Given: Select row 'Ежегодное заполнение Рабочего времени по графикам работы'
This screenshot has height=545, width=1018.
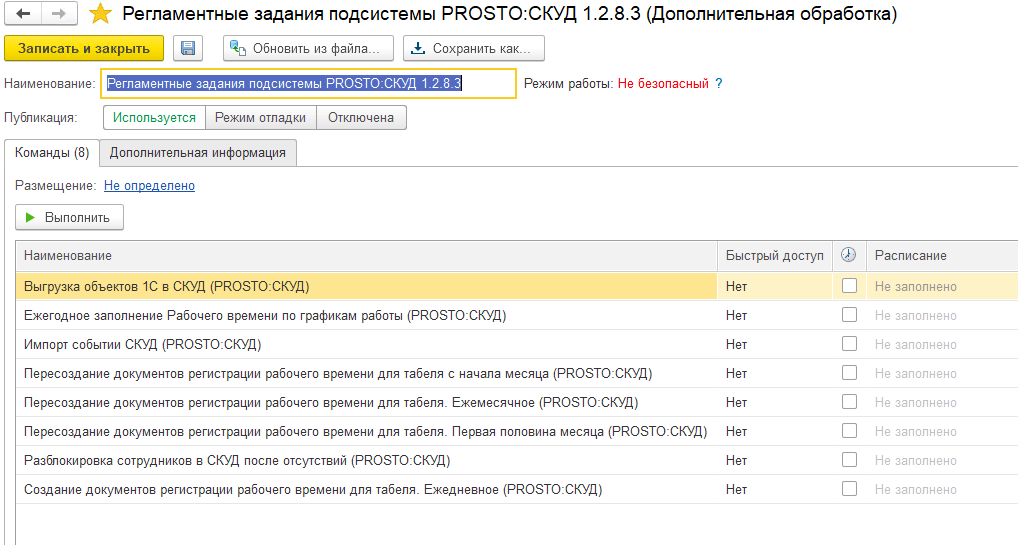Looking at the screenshot, I should coord(367,316).
